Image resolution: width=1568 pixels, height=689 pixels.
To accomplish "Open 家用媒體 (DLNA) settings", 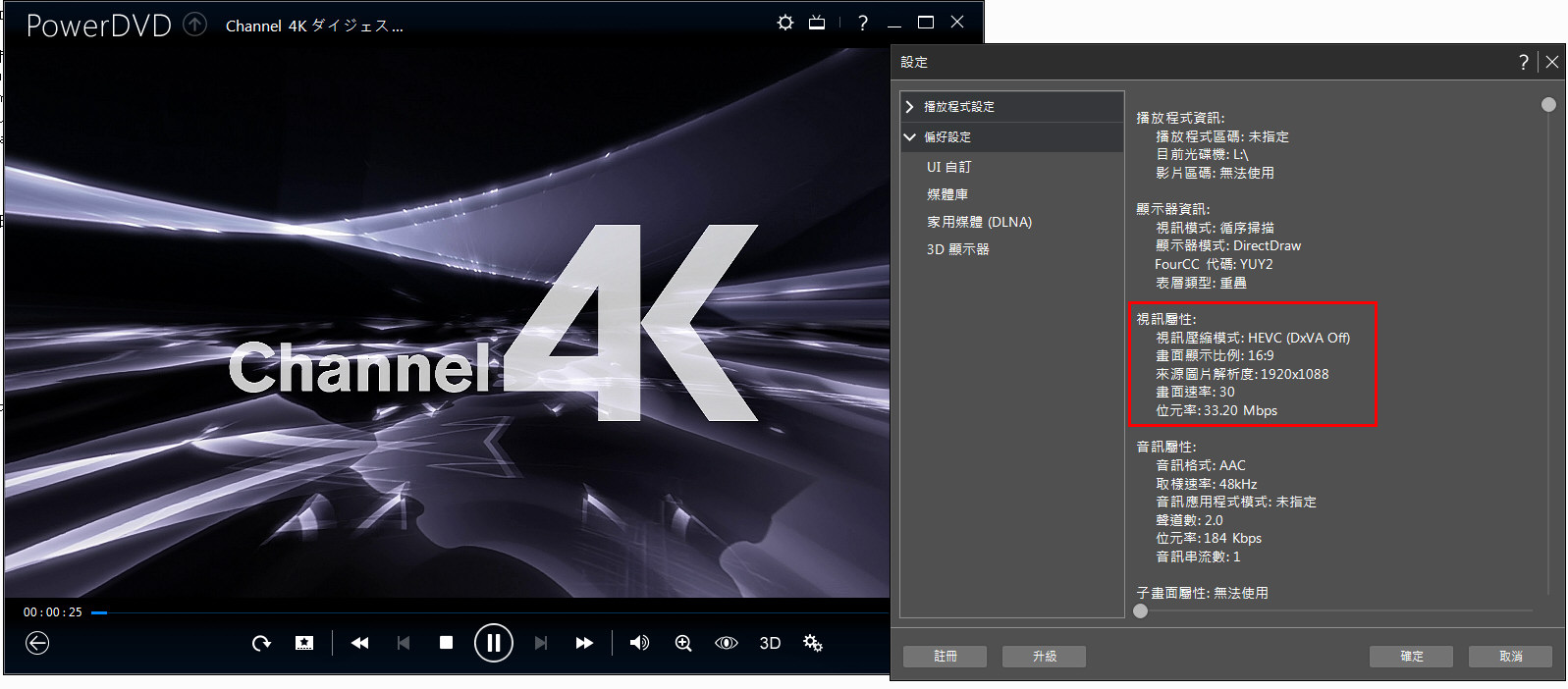I will pyautogui.click(x=979, y=222).
